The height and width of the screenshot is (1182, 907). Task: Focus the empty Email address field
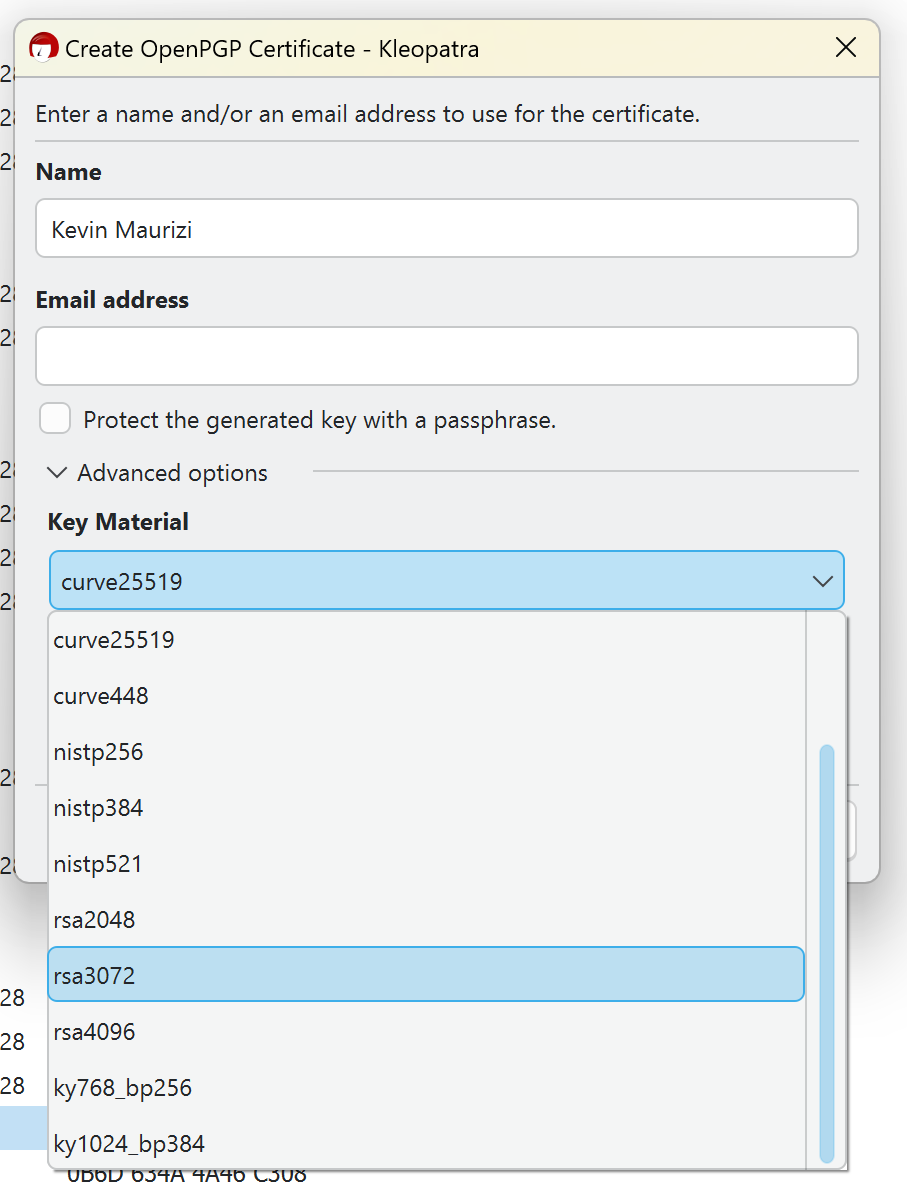click(446, 356)
